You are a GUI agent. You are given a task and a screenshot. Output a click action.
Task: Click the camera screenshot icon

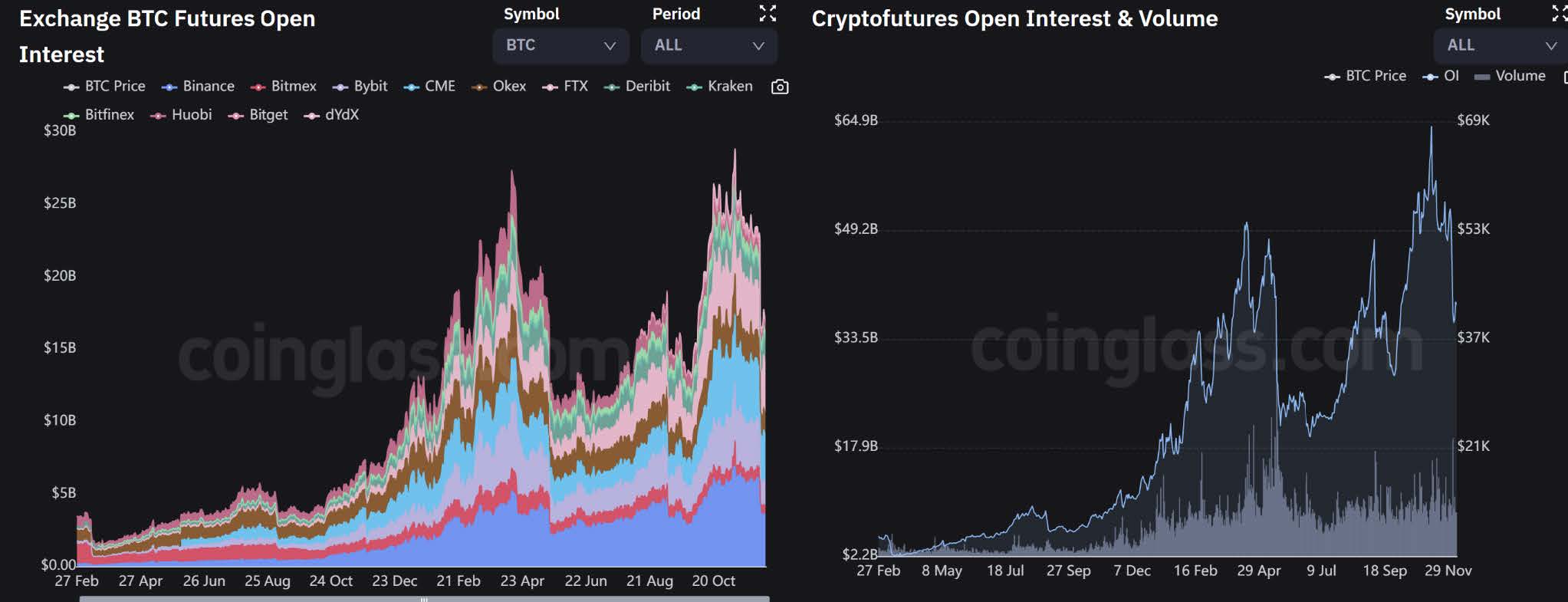[x=780, y=87]
